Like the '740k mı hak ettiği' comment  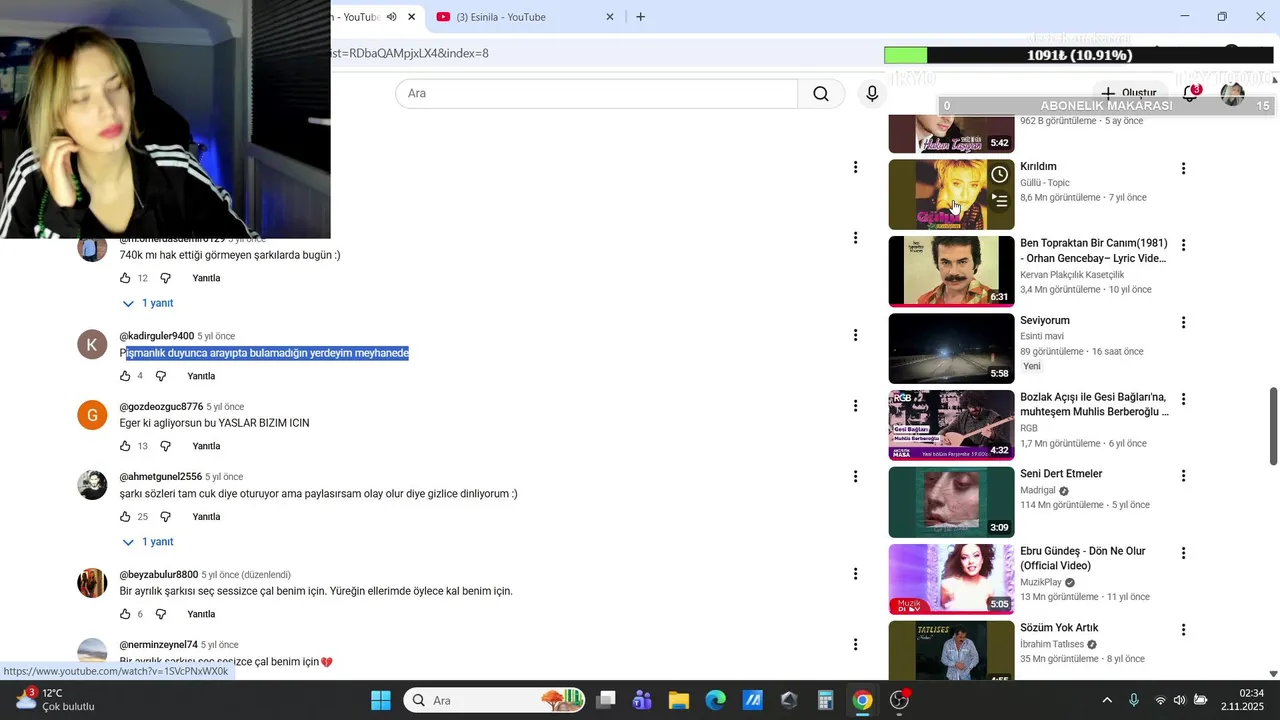point(125,278)
